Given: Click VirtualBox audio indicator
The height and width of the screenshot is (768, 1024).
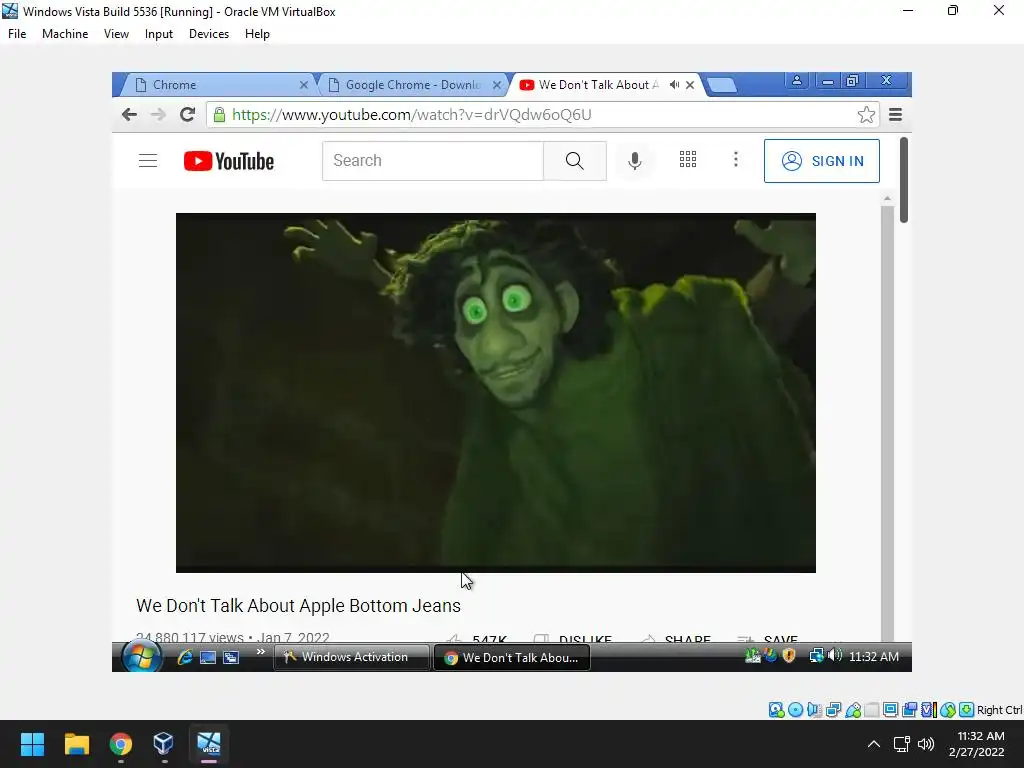Looking at the screenshot, I should [814, 710].
